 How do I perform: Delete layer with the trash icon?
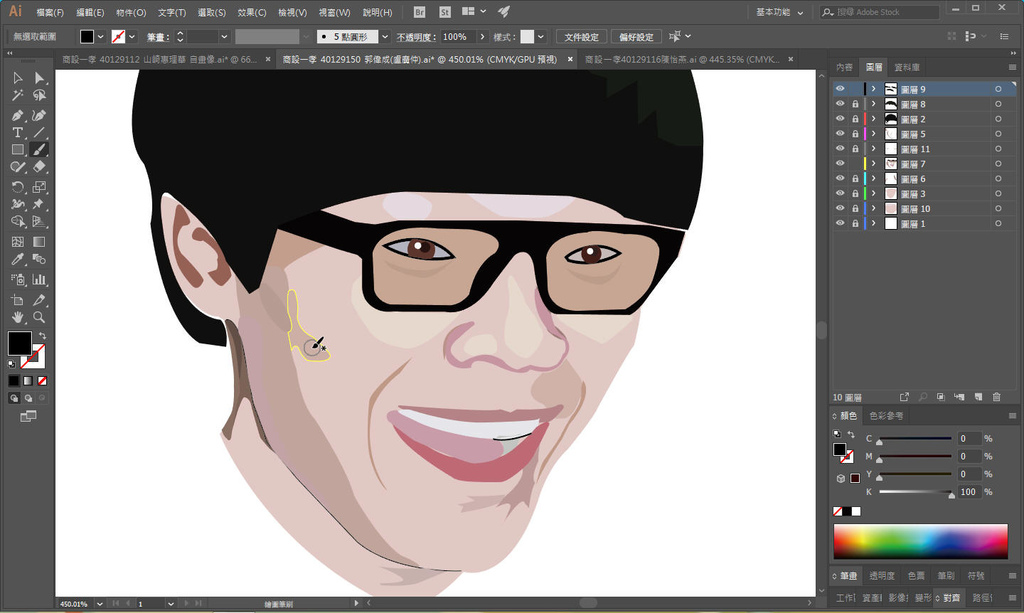(x=995, y=397)
